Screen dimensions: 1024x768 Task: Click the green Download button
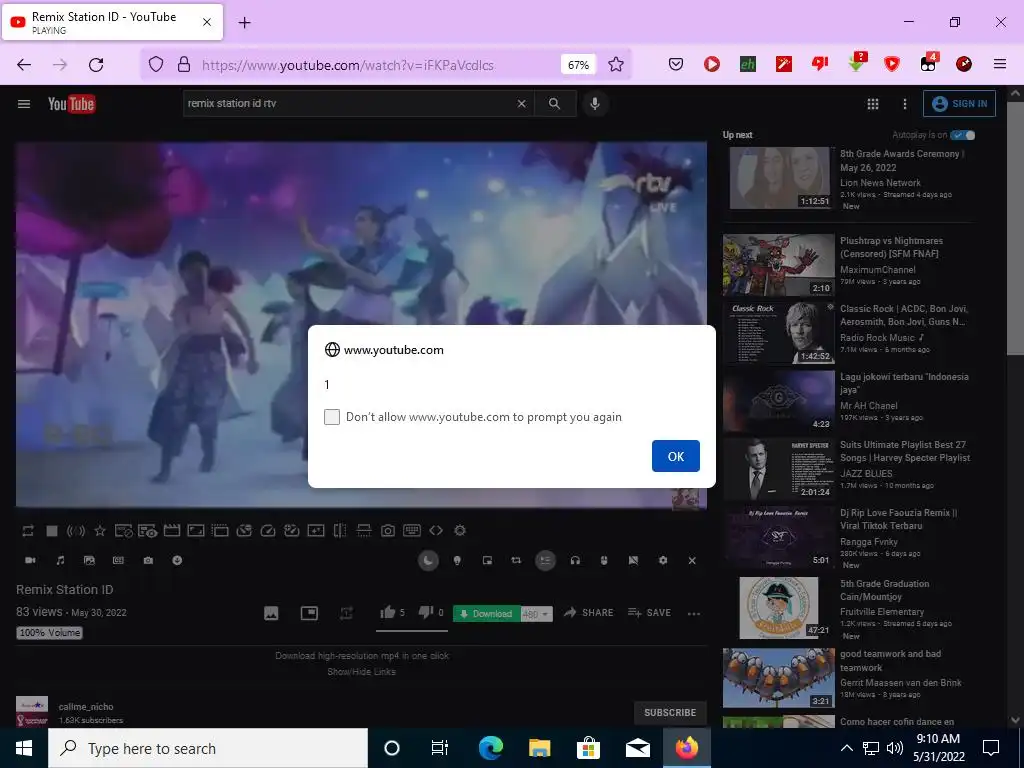(487, 614)
